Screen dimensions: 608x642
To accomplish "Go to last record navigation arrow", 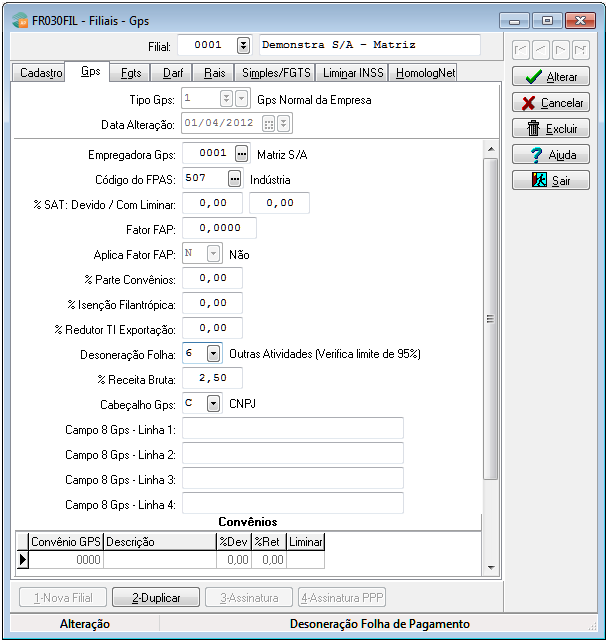I will pyautogui.click(x=581, y=50).
